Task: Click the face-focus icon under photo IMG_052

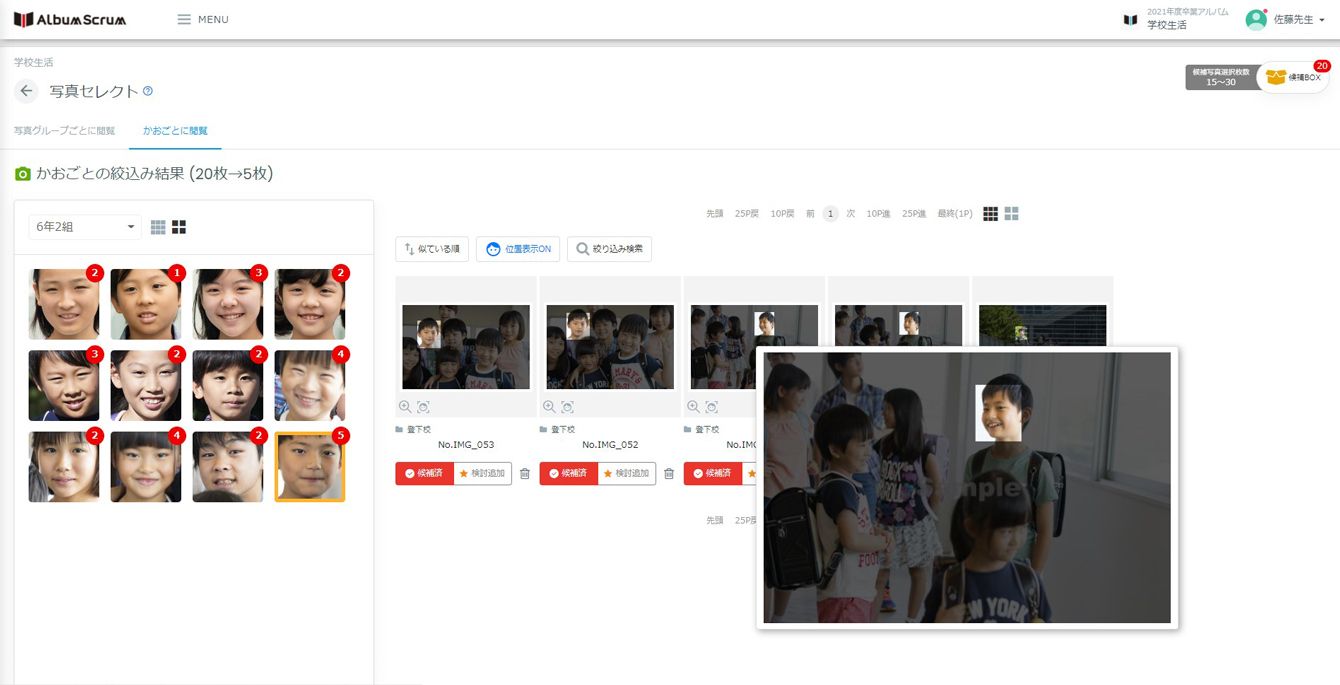Action: pos(568,407)
